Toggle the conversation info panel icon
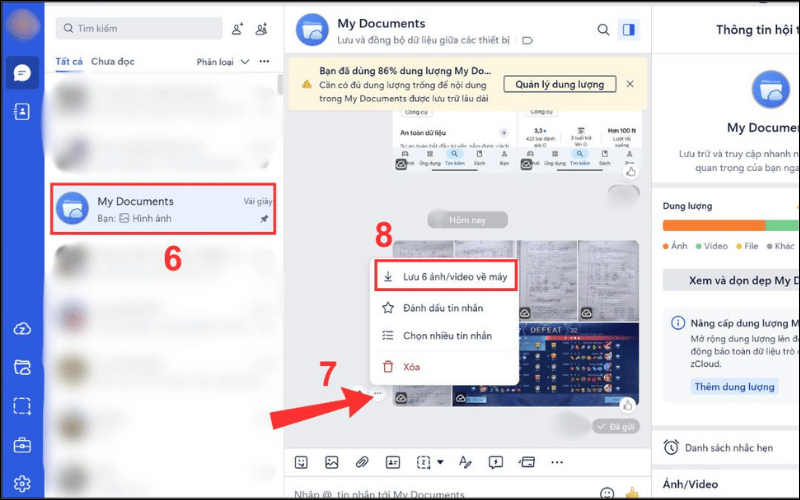Viewport: 800px width, 500px height. (629, 30)
